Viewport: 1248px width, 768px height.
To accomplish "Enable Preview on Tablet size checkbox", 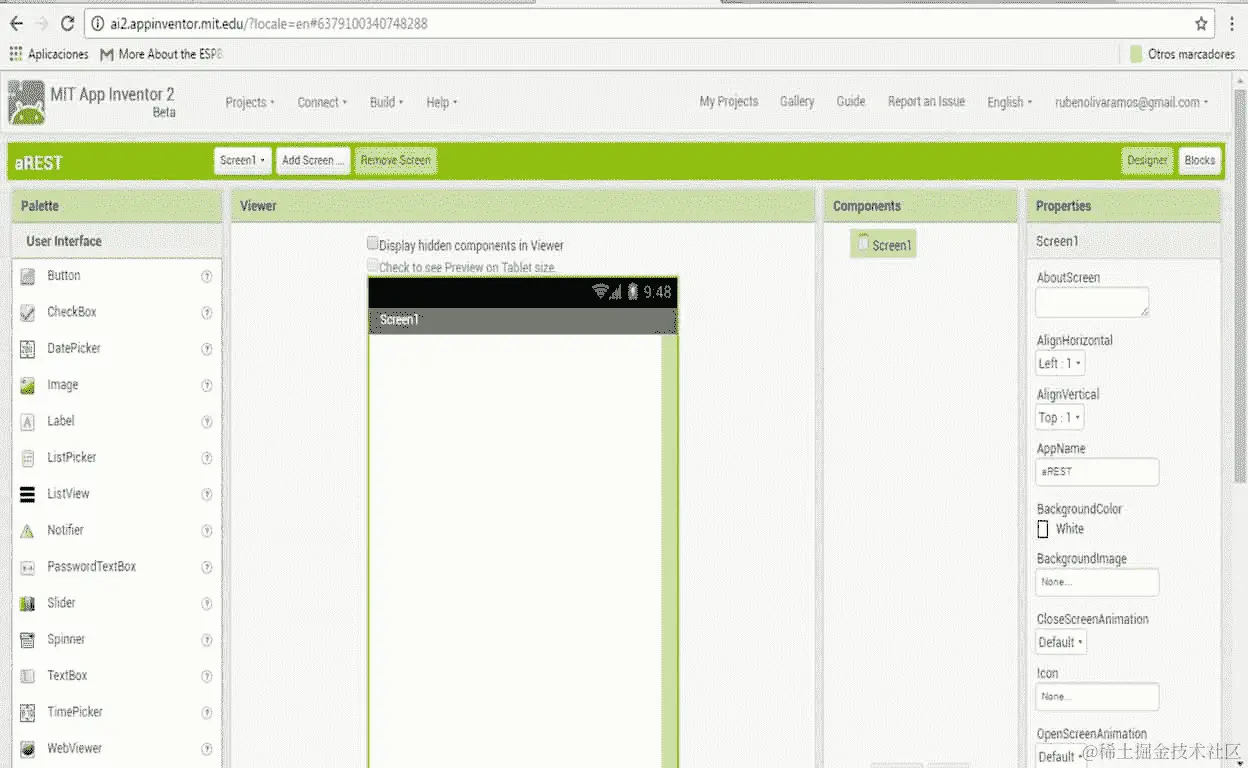I will click(x=373, y=266).
